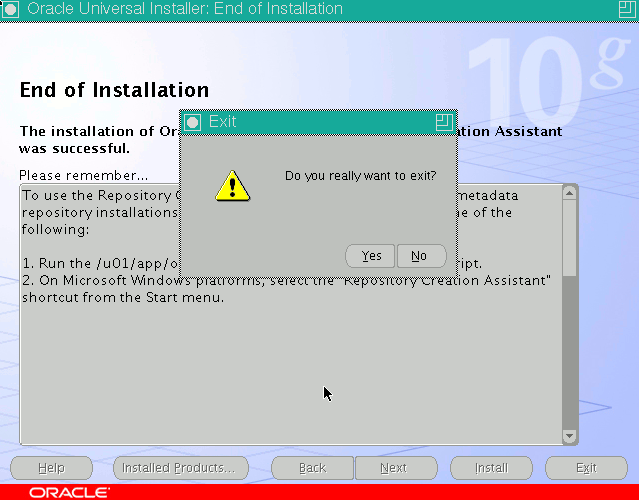Click the 'was successful.' text

[74, 148]
